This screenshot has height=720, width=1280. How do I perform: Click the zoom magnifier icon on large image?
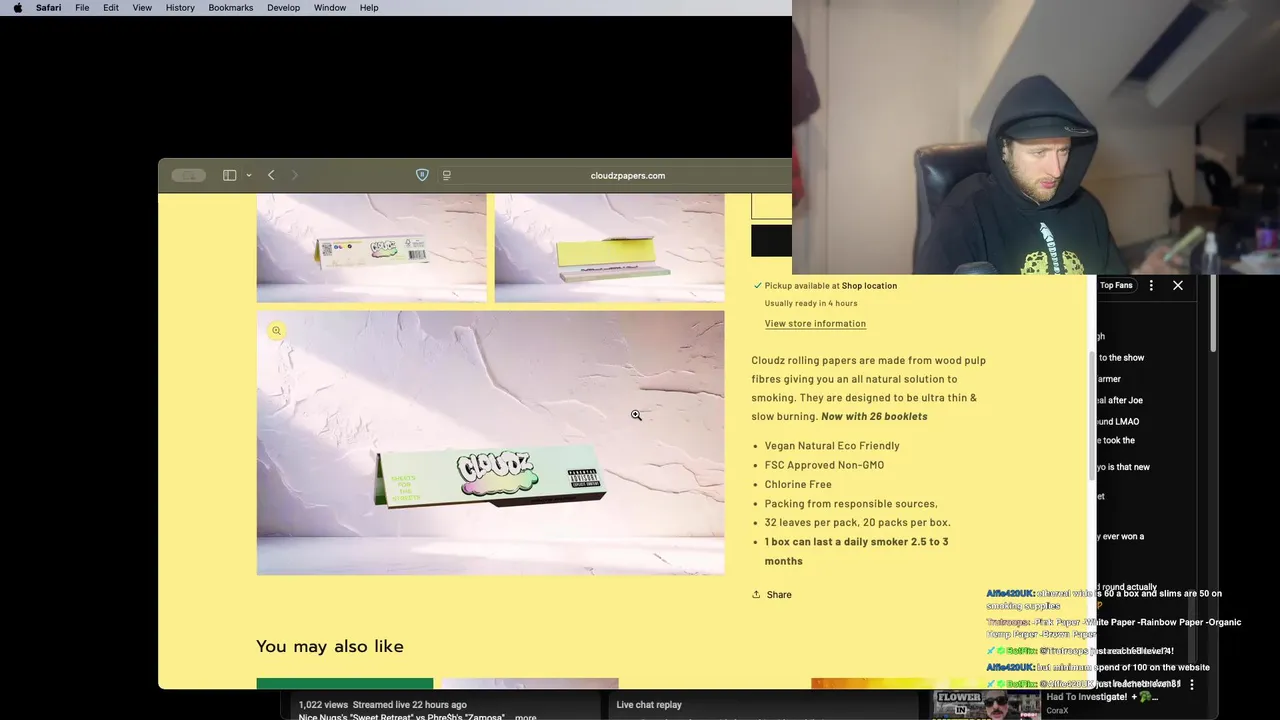(x=277, y=331)
